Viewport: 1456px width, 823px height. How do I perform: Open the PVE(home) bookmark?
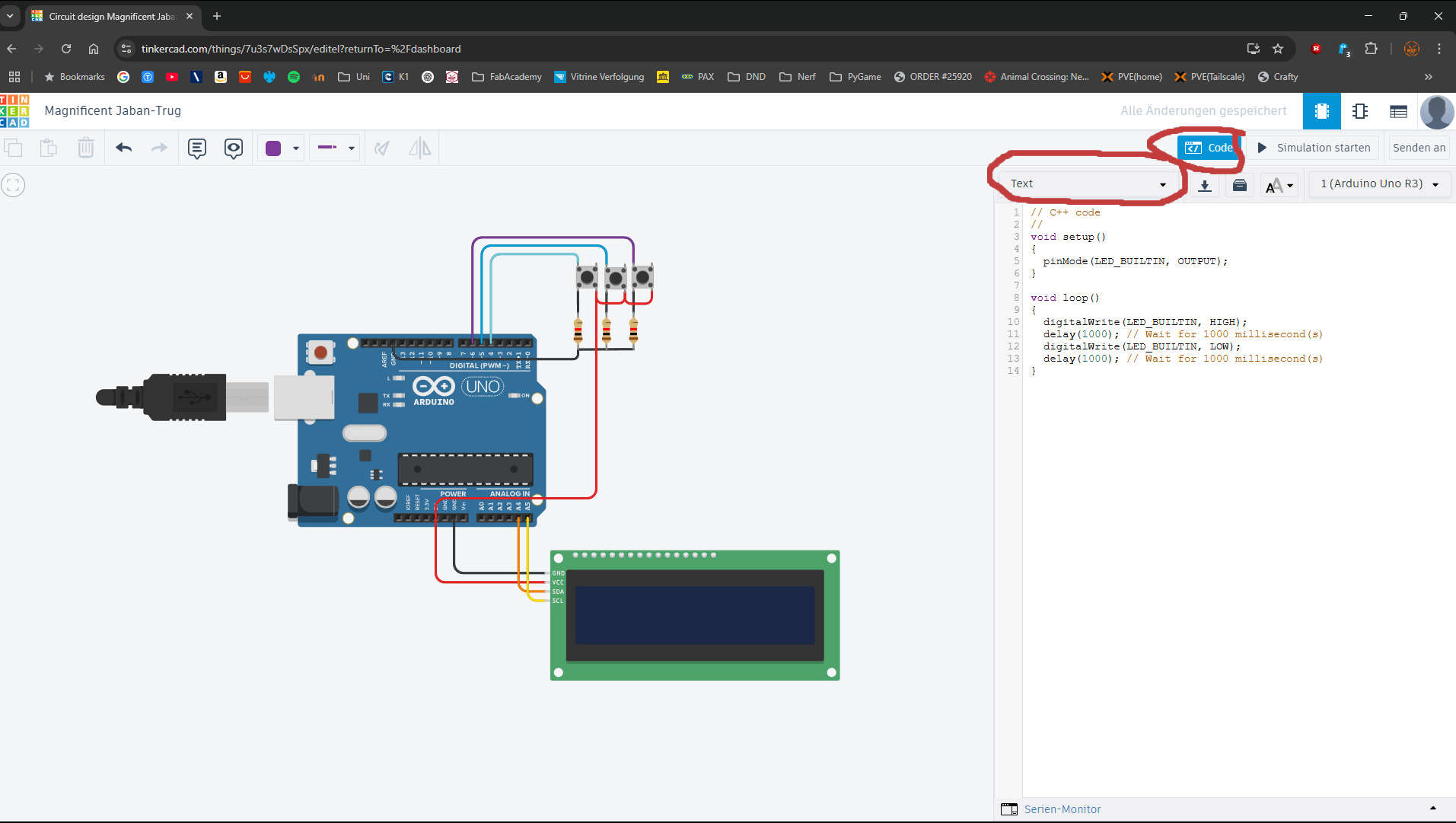[x=1132, y=77]
